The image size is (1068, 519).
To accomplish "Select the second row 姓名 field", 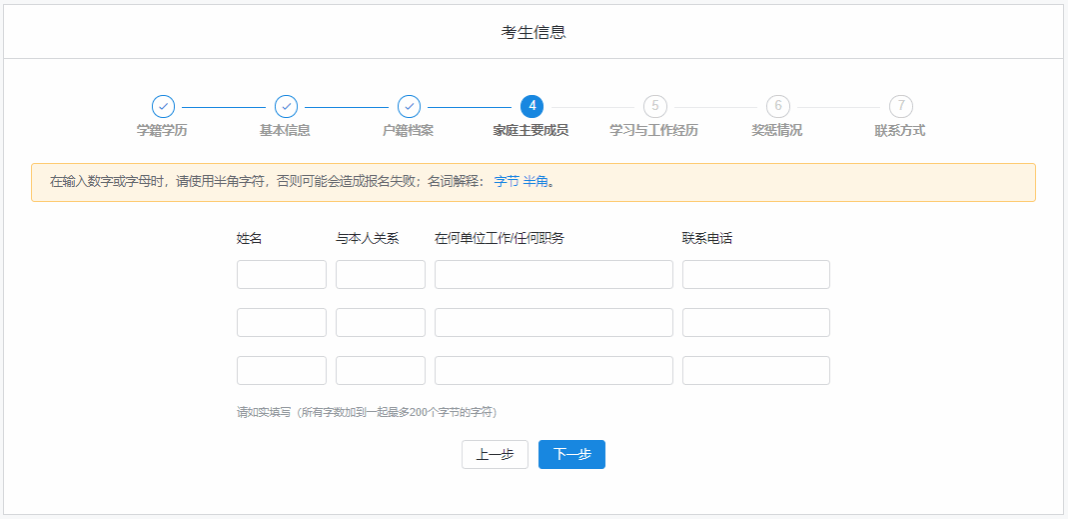I will pyautogui.click(x=281, y=323).
